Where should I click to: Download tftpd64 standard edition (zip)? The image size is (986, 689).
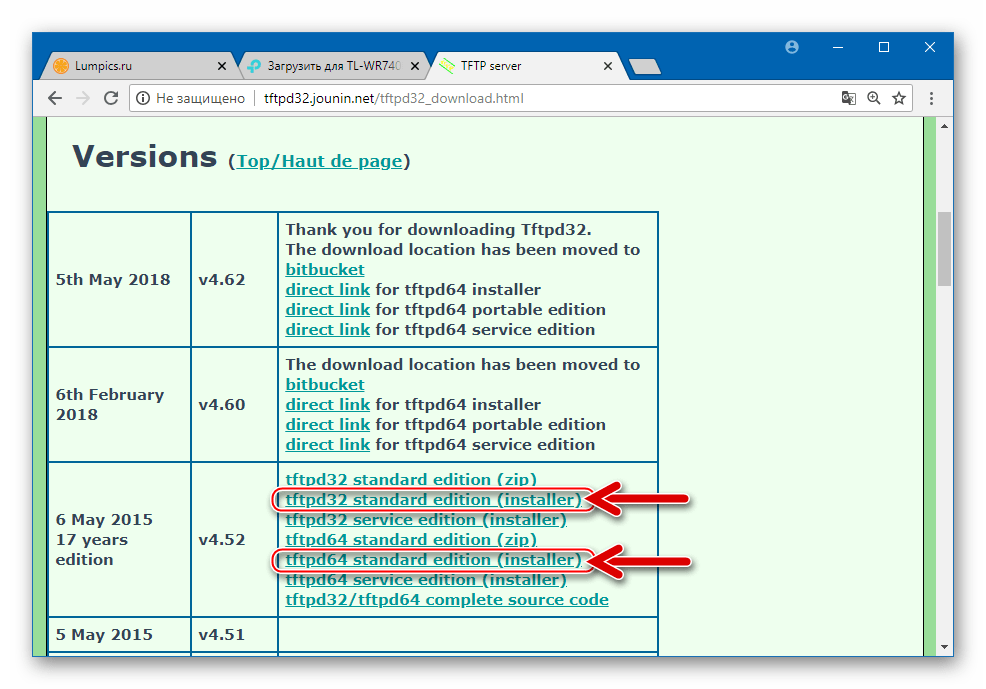pos(411,540)
